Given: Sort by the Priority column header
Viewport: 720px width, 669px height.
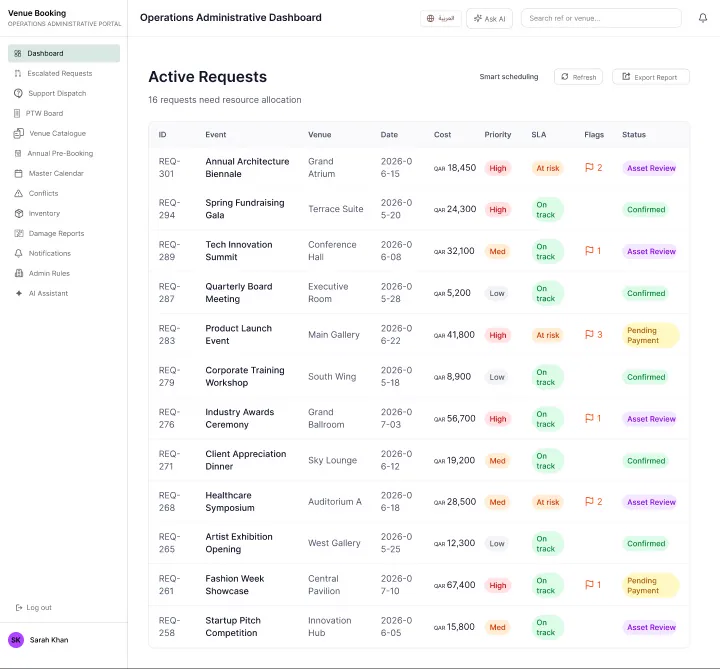Looking at the screenshot, I should coord(498,135).
